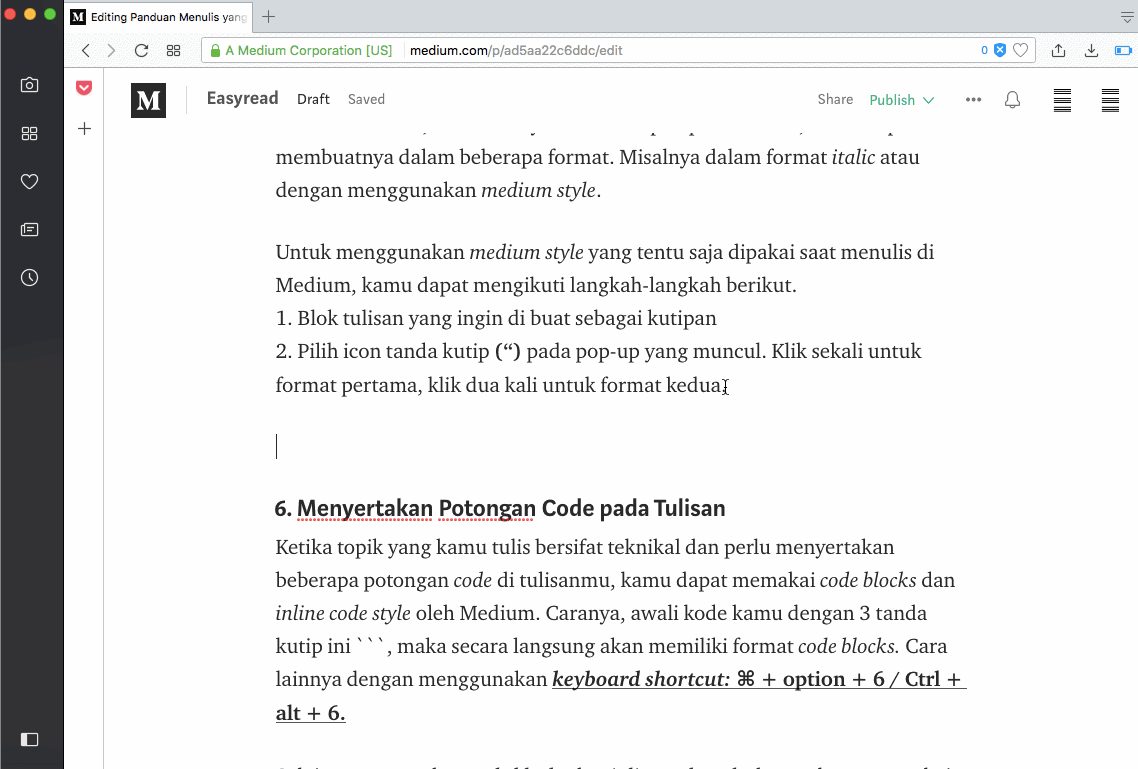
Task: Open history clock in the sidebar
Action: (29, 278)
